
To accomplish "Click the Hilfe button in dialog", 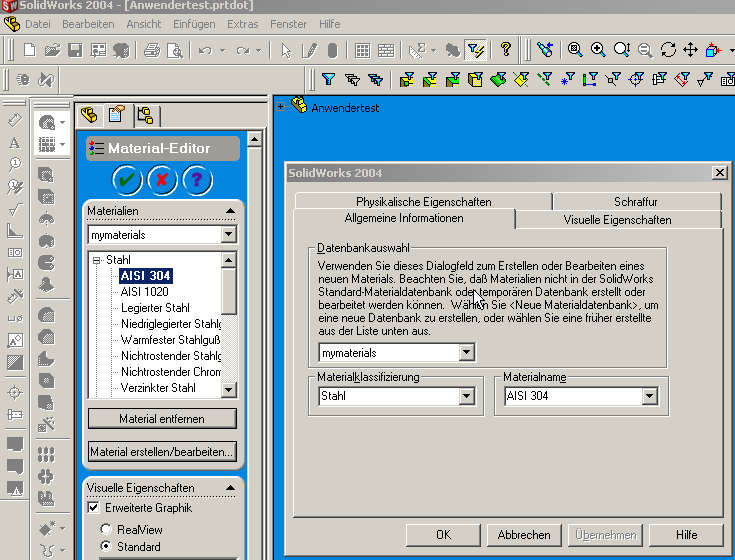I will (x=686, y=535).
